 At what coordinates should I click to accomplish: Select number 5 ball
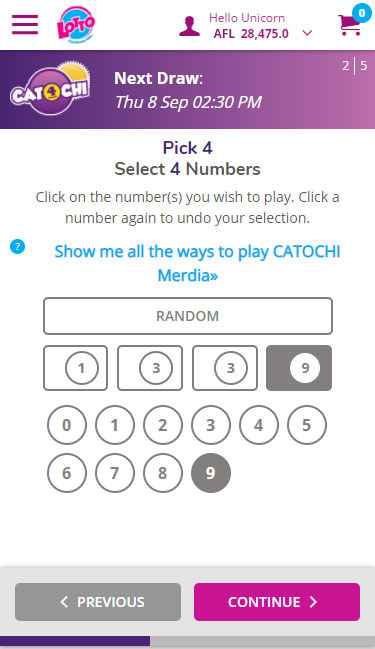point(306,425)
